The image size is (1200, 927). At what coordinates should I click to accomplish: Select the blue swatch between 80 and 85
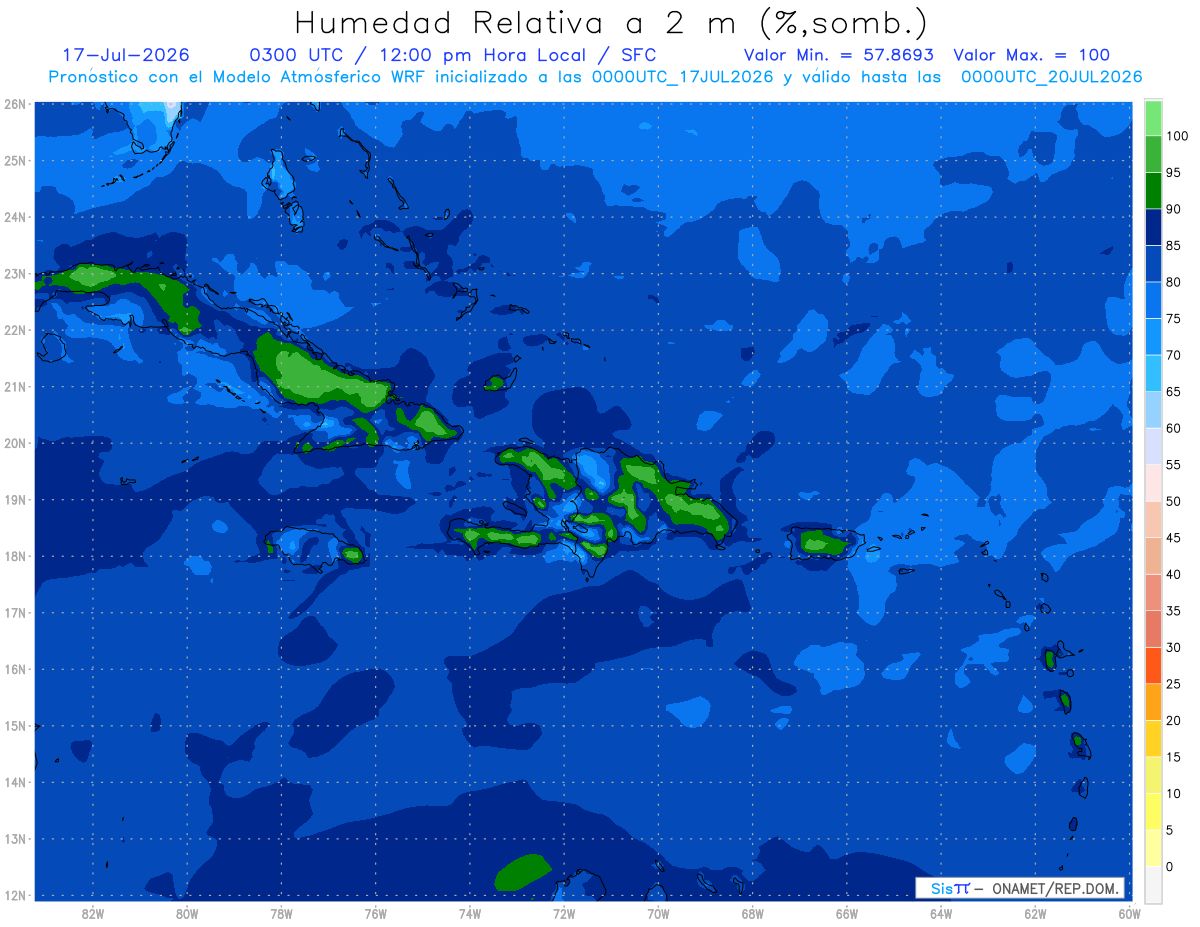pos(1153,264)
